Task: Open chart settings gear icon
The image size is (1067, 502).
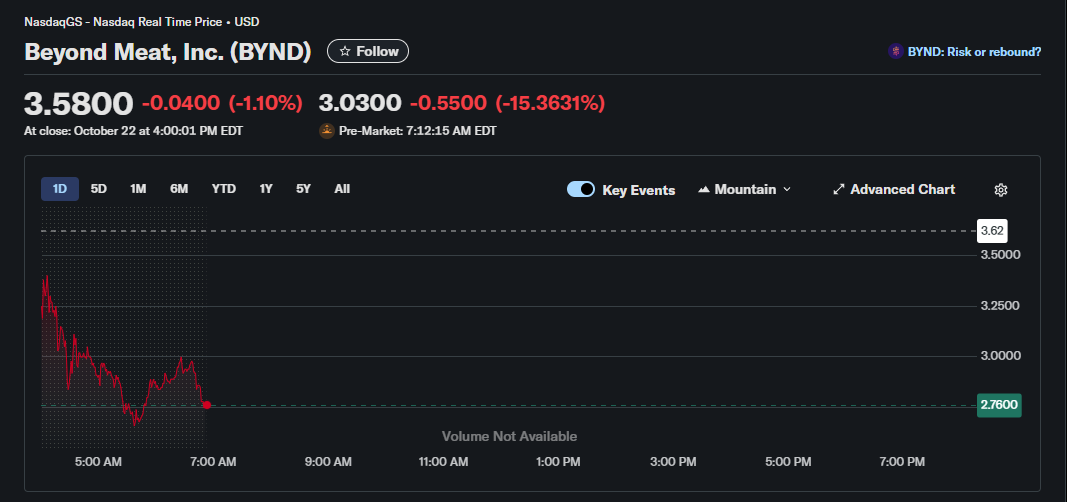Action: pos(1000,190)
